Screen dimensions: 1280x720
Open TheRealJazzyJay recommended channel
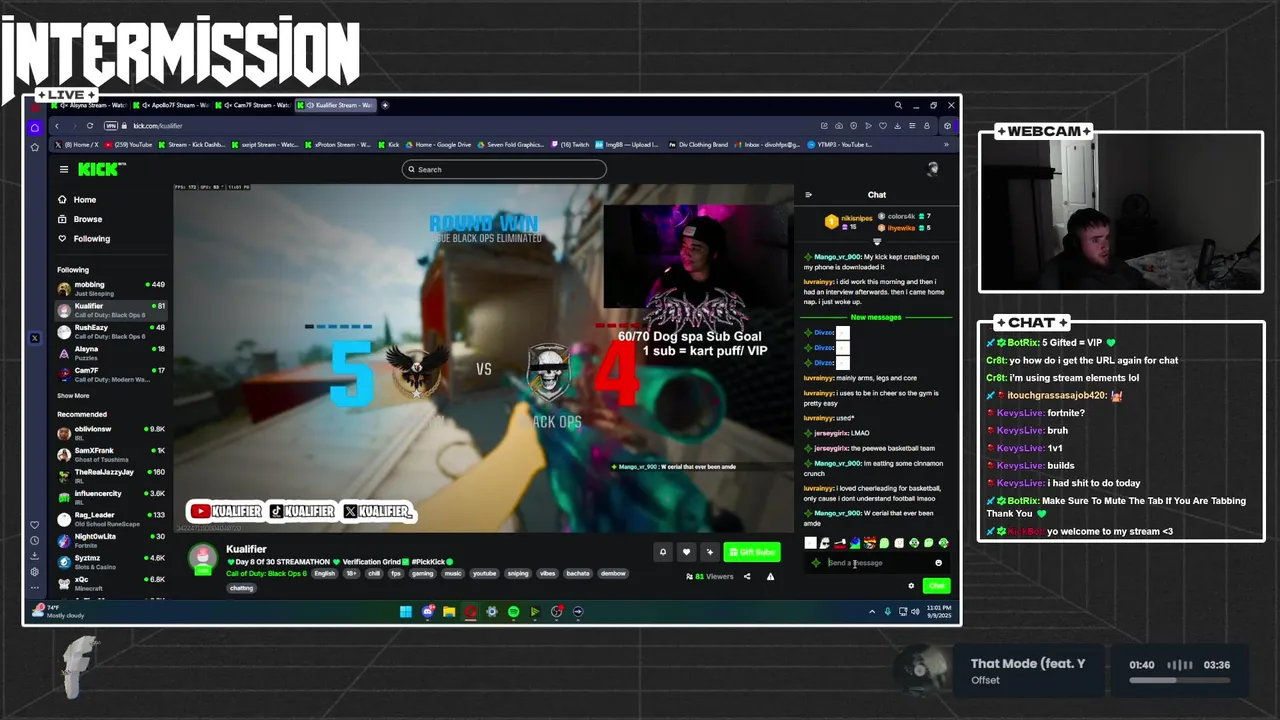111,476
